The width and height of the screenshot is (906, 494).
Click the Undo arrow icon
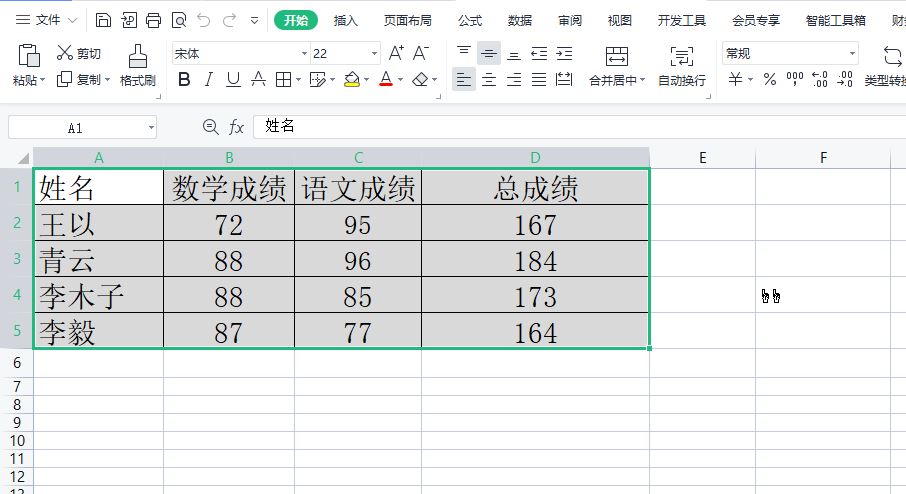coord(203,20)
